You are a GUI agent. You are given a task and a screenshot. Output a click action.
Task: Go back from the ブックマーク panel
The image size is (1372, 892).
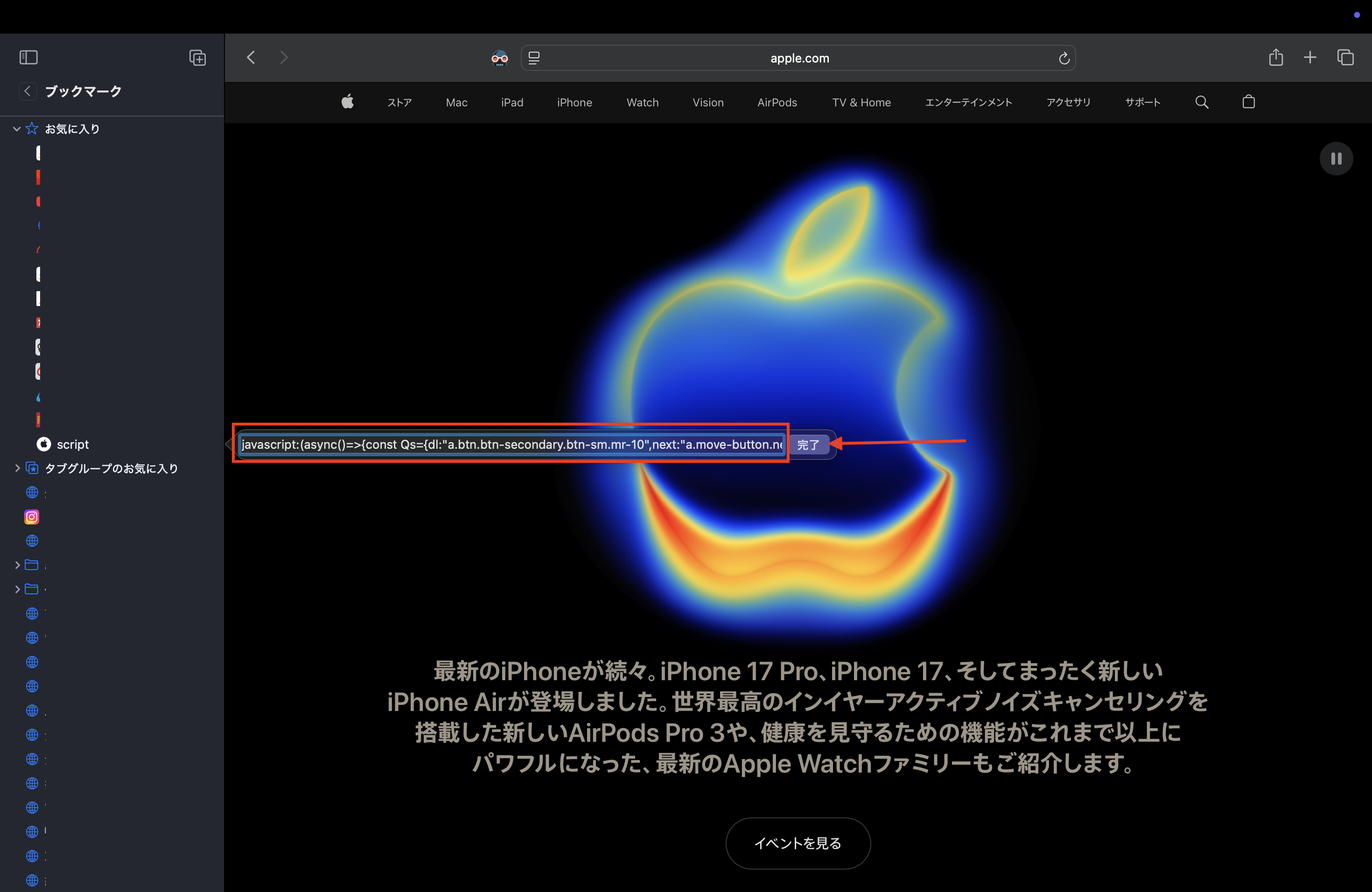pos(27,91)
